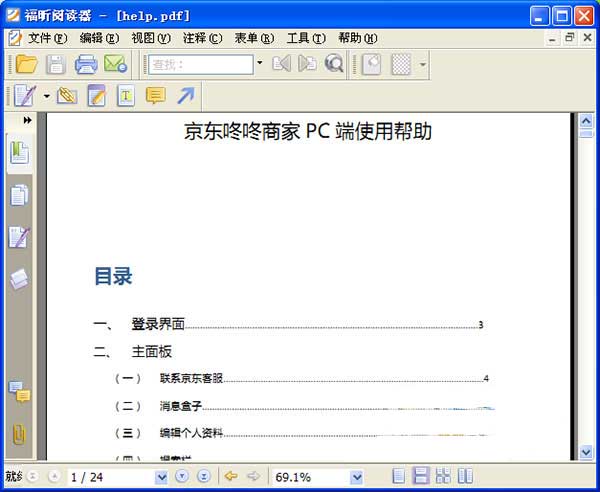This screenshot has height=492, width=600.
Task: Close the help.pdf document tab
Action: [587, 38]
